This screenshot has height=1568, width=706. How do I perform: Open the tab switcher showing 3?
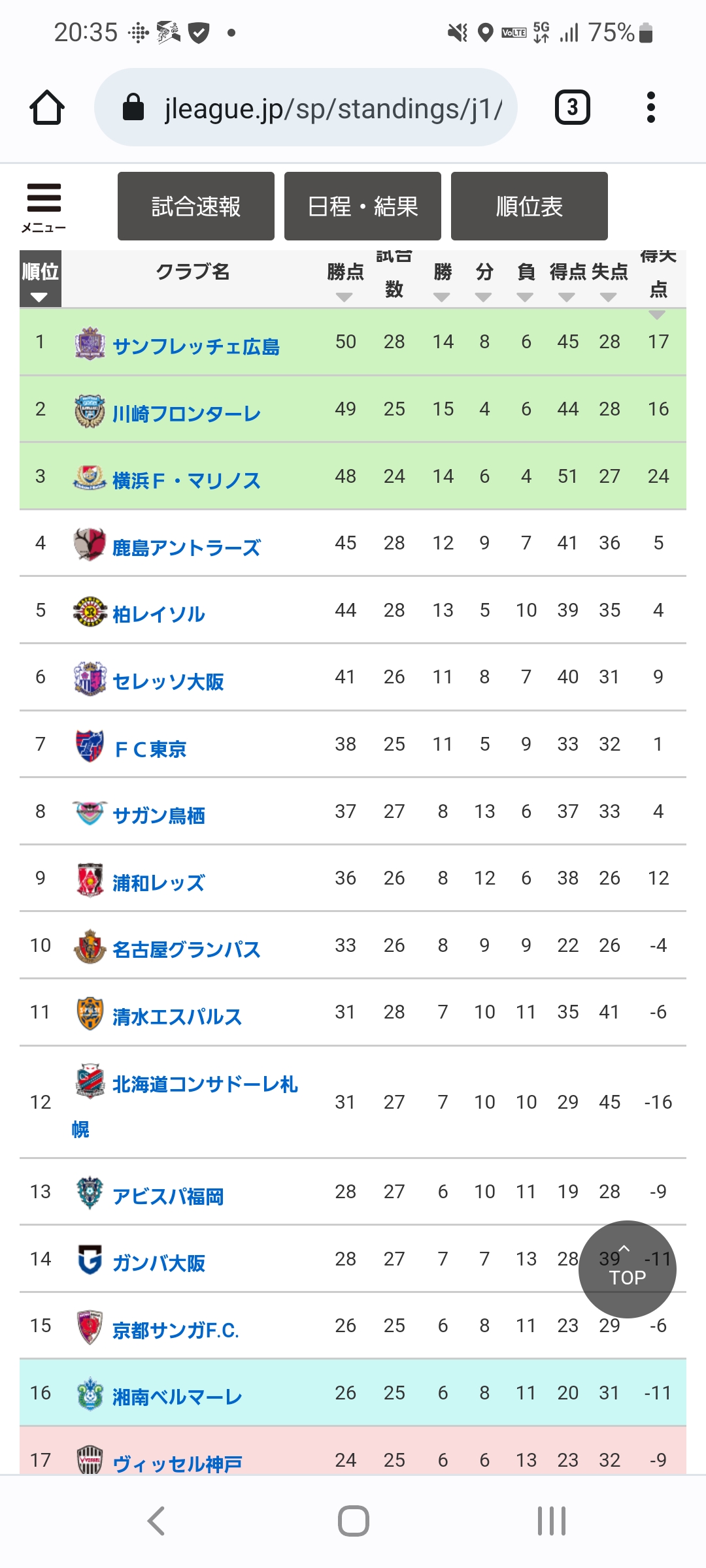pos(572,108)
